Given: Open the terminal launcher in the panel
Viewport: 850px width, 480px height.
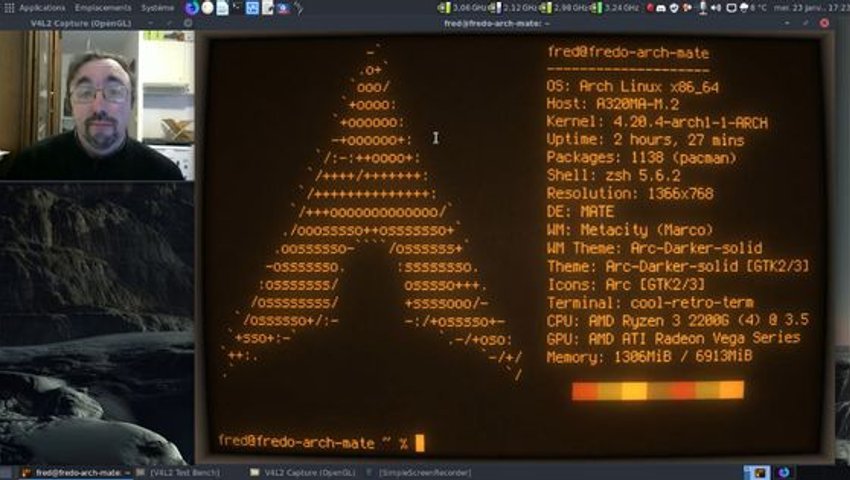Looking at the screenshot, I should [237, 6].
